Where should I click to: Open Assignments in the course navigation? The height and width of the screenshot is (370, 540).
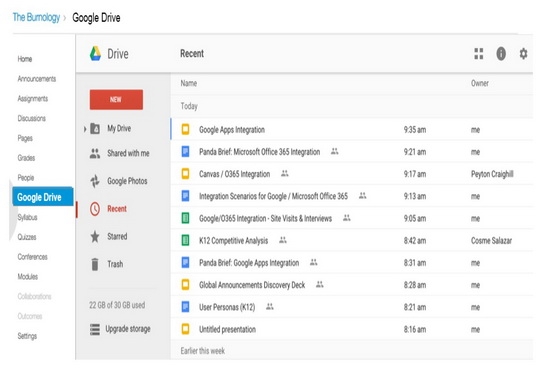tap(33, 99)
